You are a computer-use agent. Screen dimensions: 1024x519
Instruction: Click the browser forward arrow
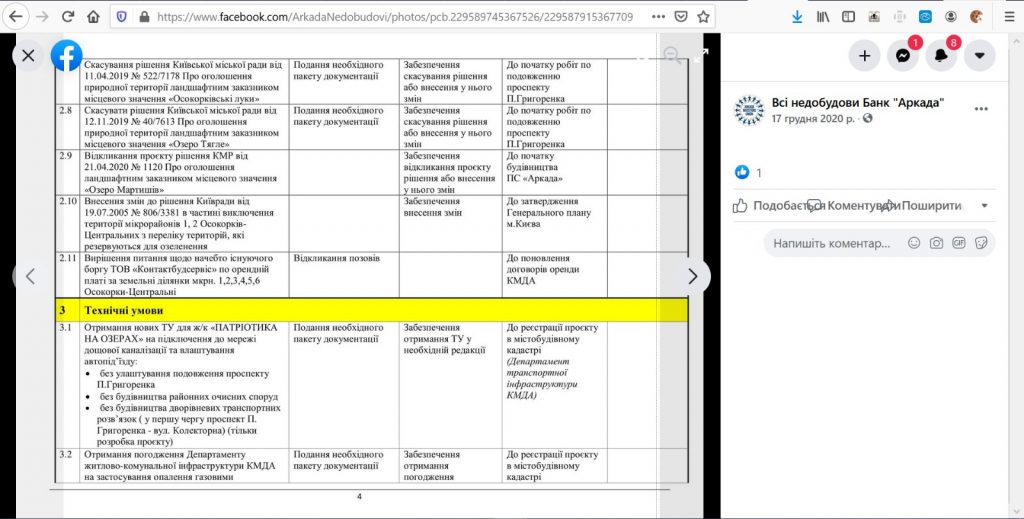(x=42, y=17)
